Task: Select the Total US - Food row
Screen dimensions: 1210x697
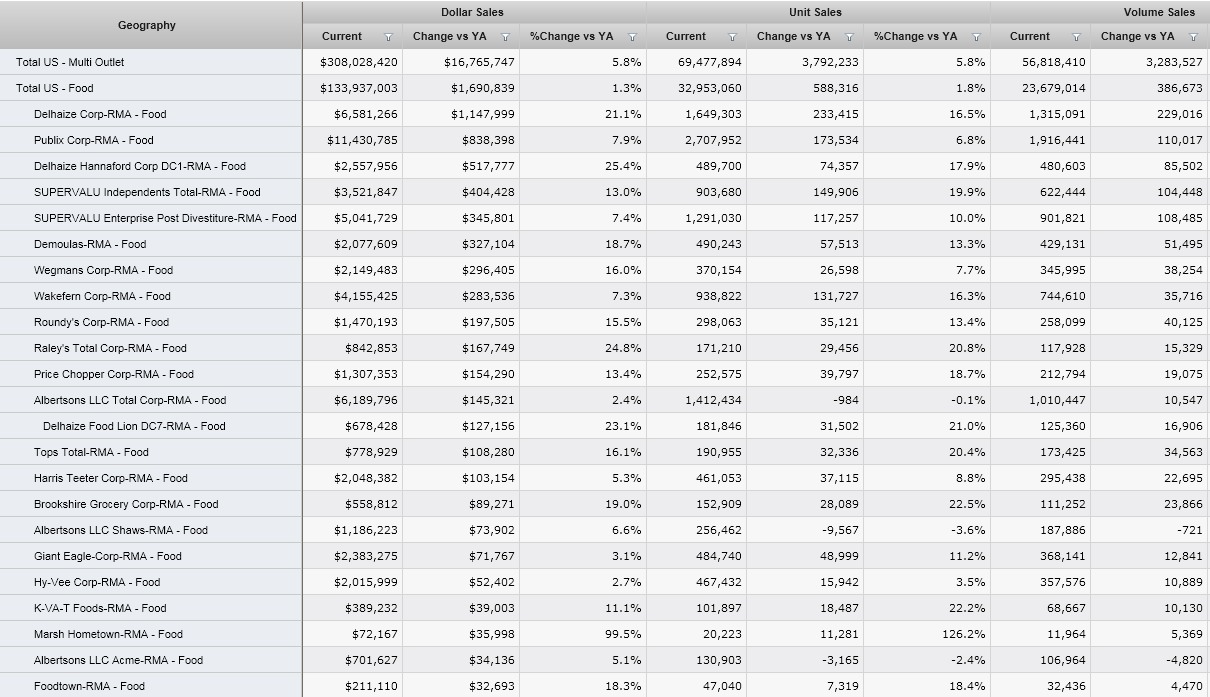Action: [x=55, y=88]
